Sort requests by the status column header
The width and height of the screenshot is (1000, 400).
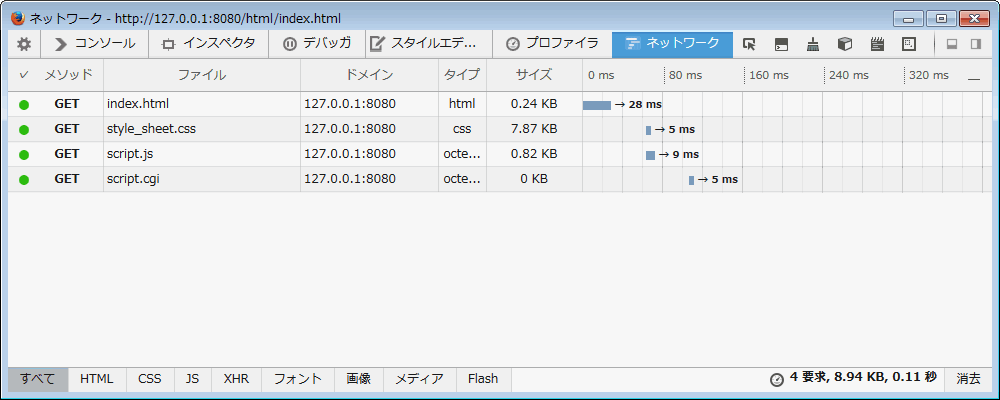[x=24, y=75]
